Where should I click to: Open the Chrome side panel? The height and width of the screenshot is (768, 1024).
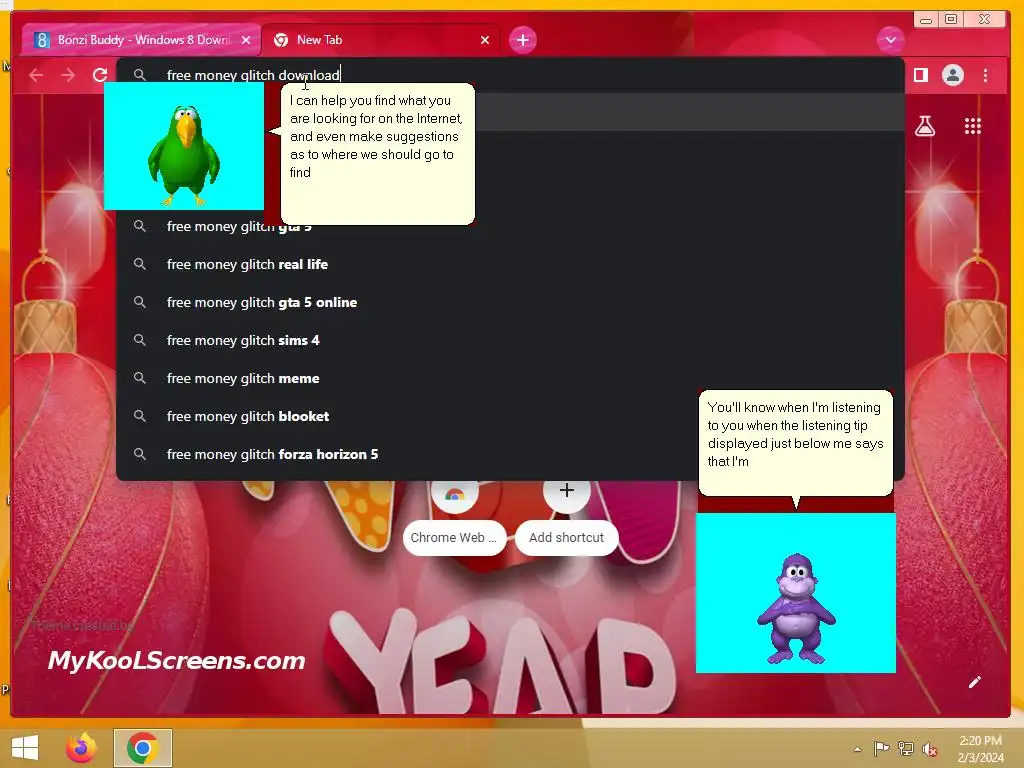pos(921,75)
